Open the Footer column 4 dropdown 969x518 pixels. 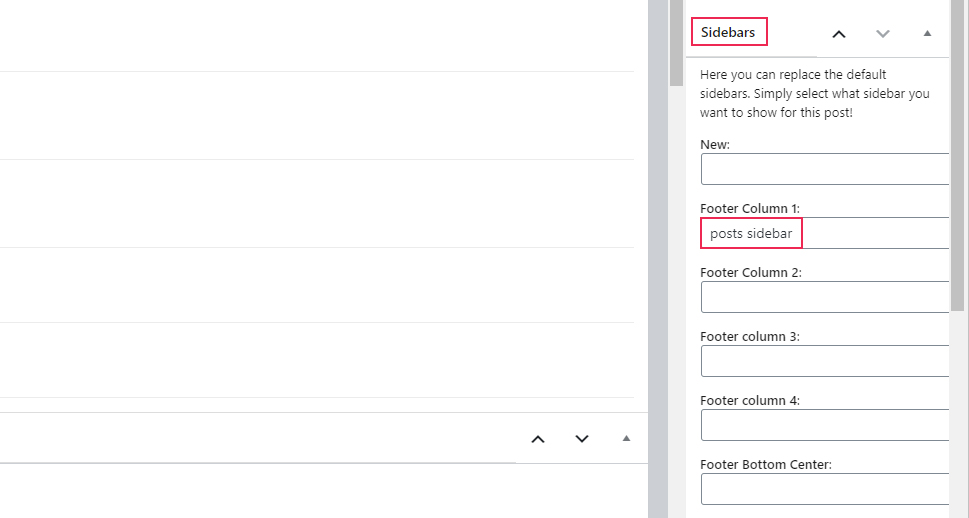[x=825, y=425]
